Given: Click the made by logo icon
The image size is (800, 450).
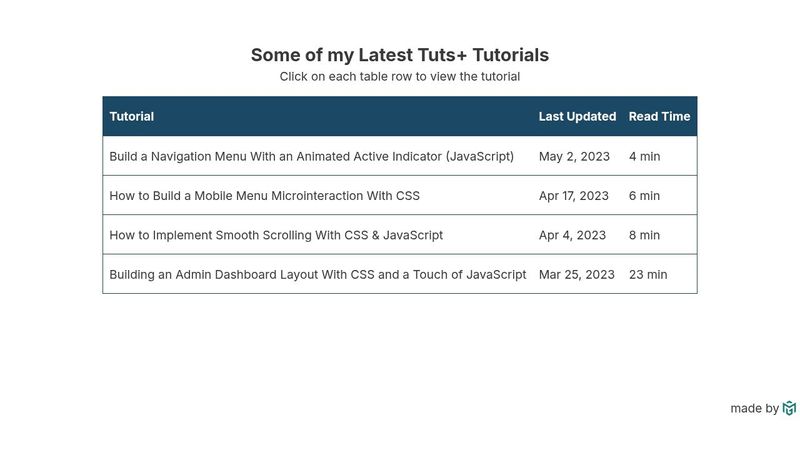Looking at the screenshot, I should click(x=789, y=408).
